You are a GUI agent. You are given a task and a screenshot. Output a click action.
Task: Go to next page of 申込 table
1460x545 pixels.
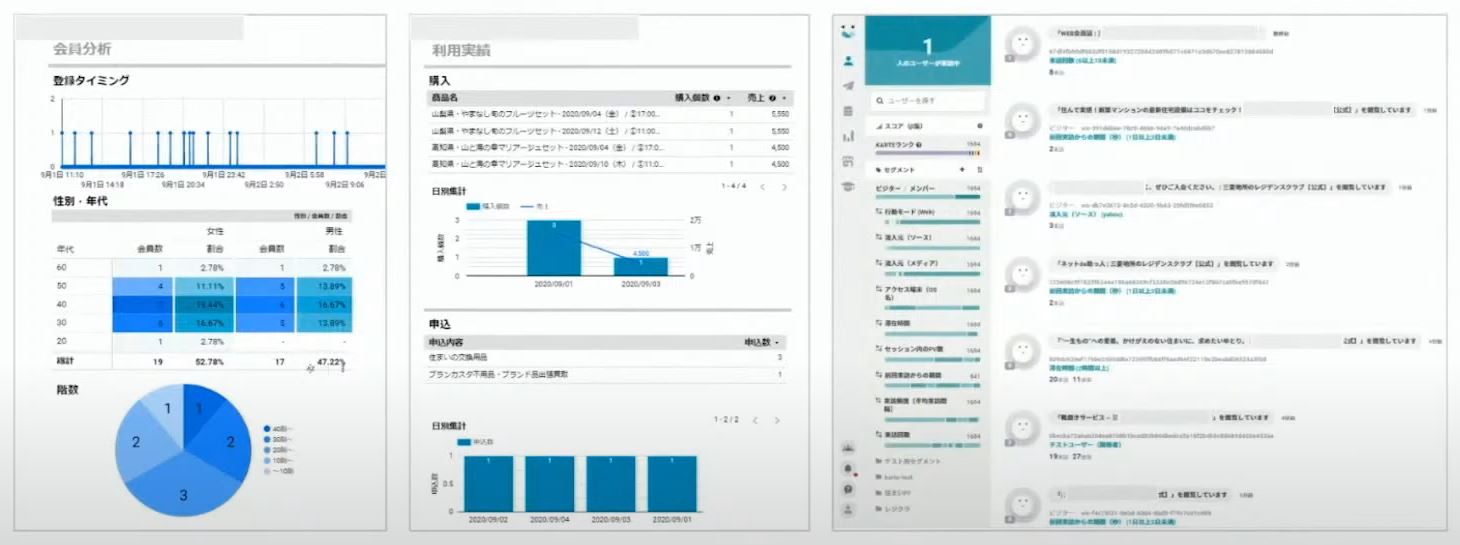777,420
